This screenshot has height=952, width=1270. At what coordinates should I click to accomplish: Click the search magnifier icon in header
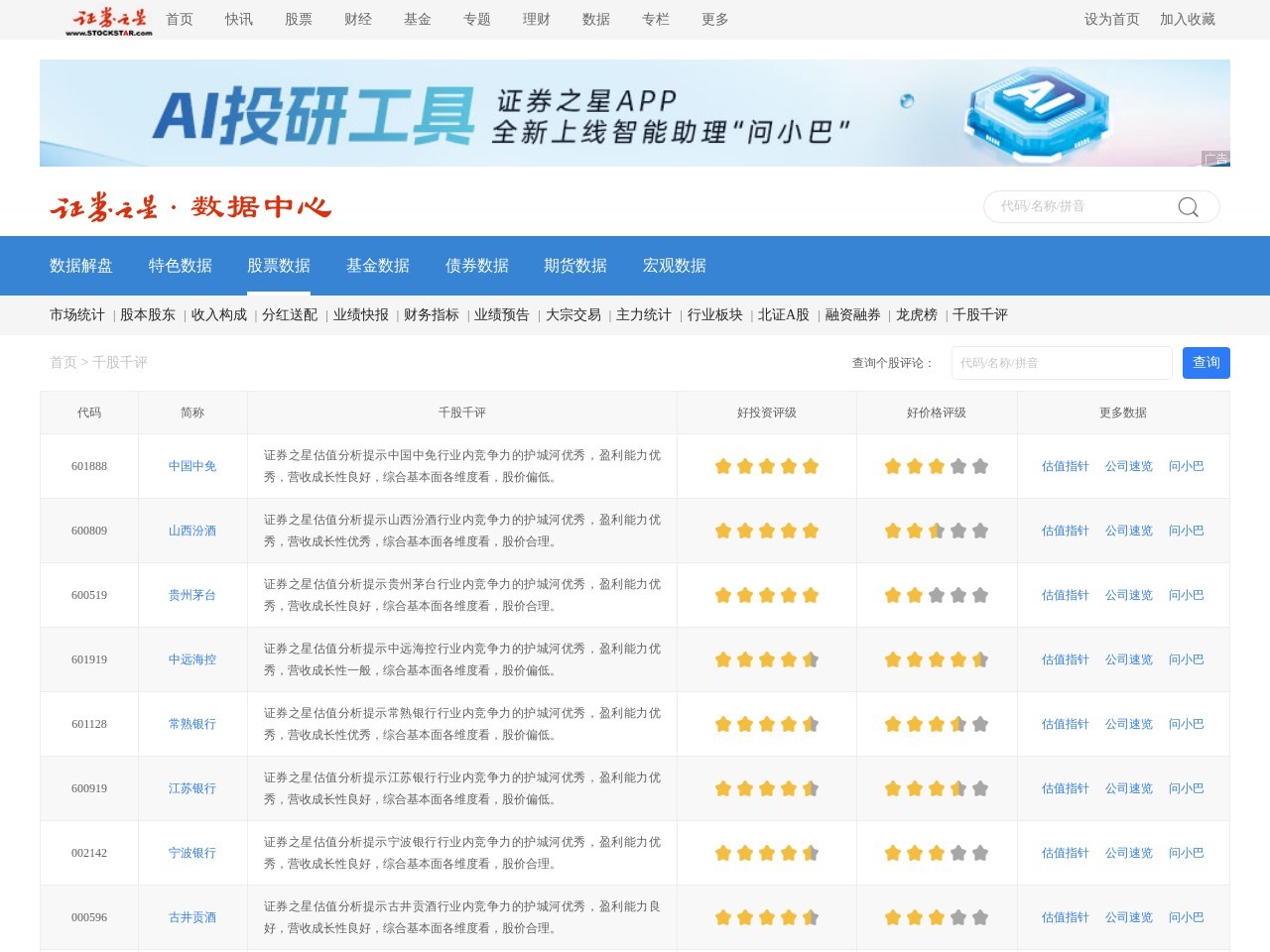click(1188, 206)
